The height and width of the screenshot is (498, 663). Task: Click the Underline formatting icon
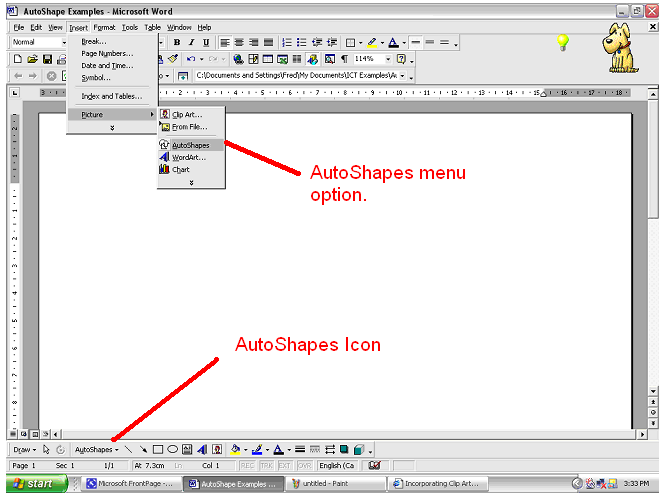[x=206, y=42]
